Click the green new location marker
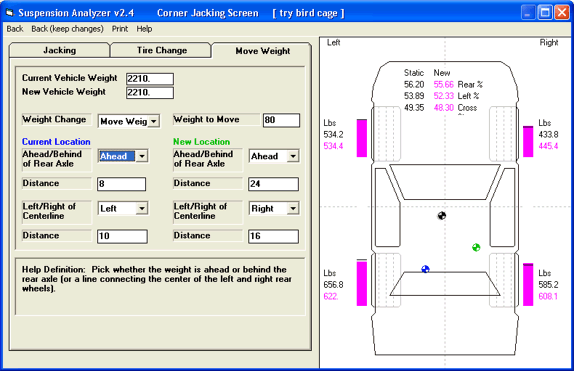 476,247
